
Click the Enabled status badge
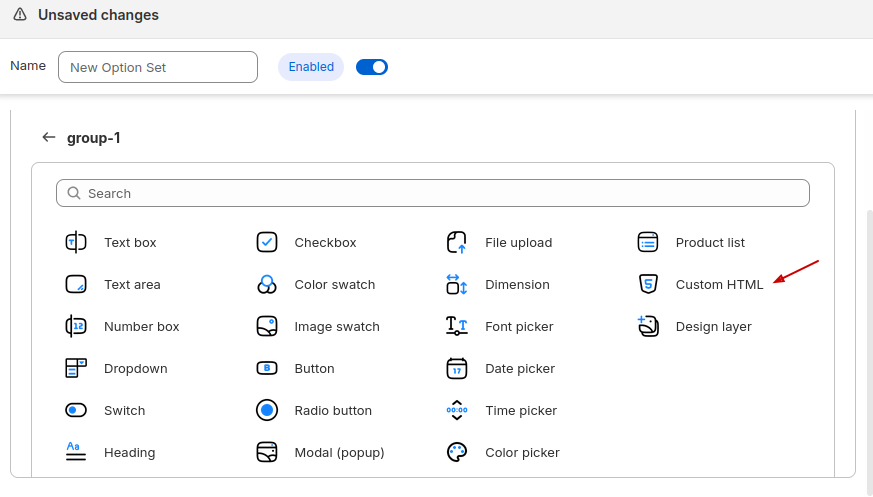[311, 67]
